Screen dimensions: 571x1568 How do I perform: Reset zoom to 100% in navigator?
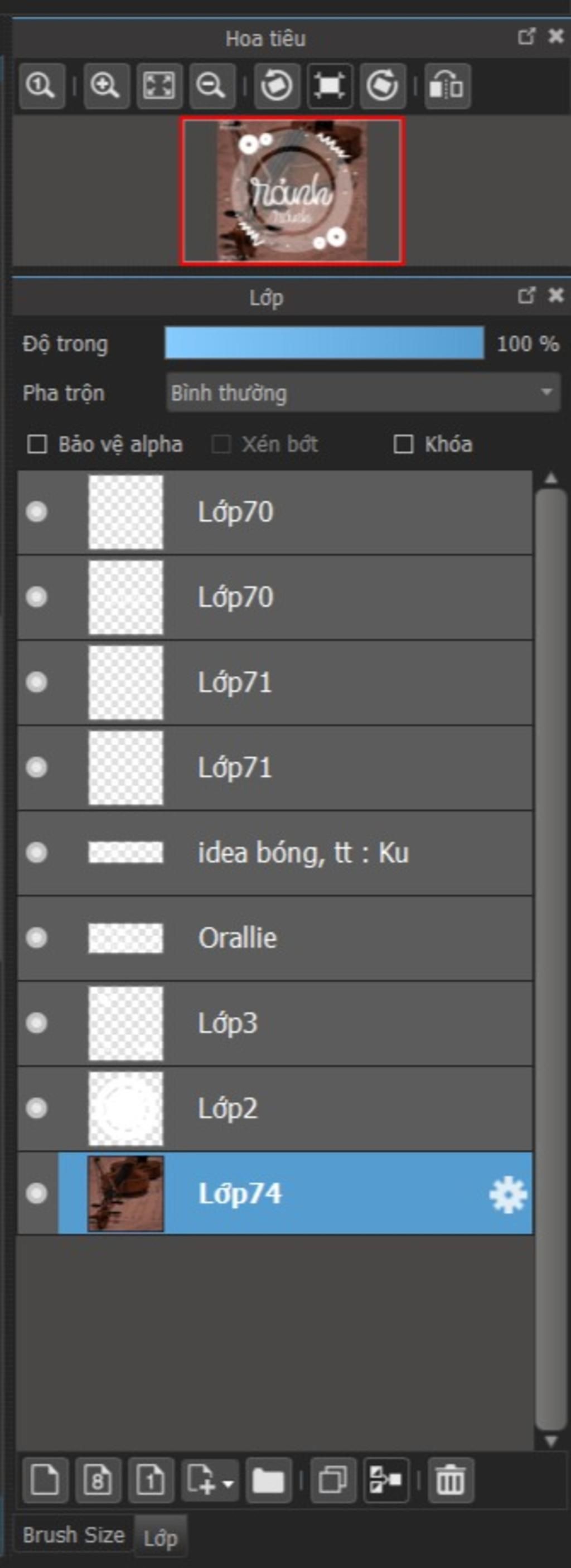click(42, 86)
